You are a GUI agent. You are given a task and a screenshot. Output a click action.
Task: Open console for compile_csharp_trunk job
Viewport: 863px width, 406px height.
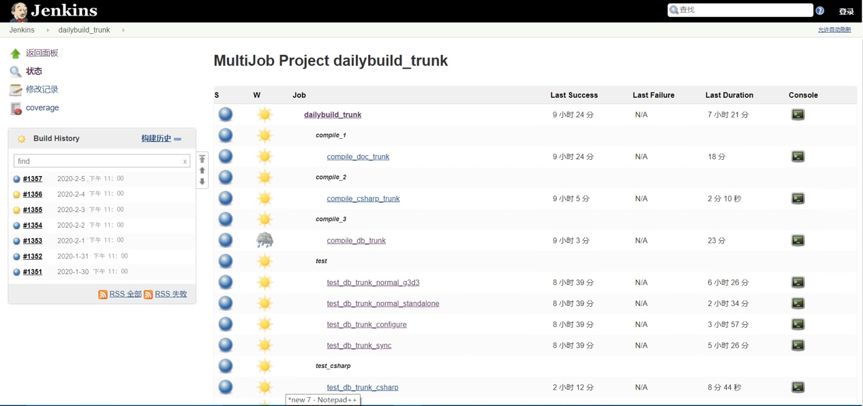pyautogui.click(x=797, y=199)
